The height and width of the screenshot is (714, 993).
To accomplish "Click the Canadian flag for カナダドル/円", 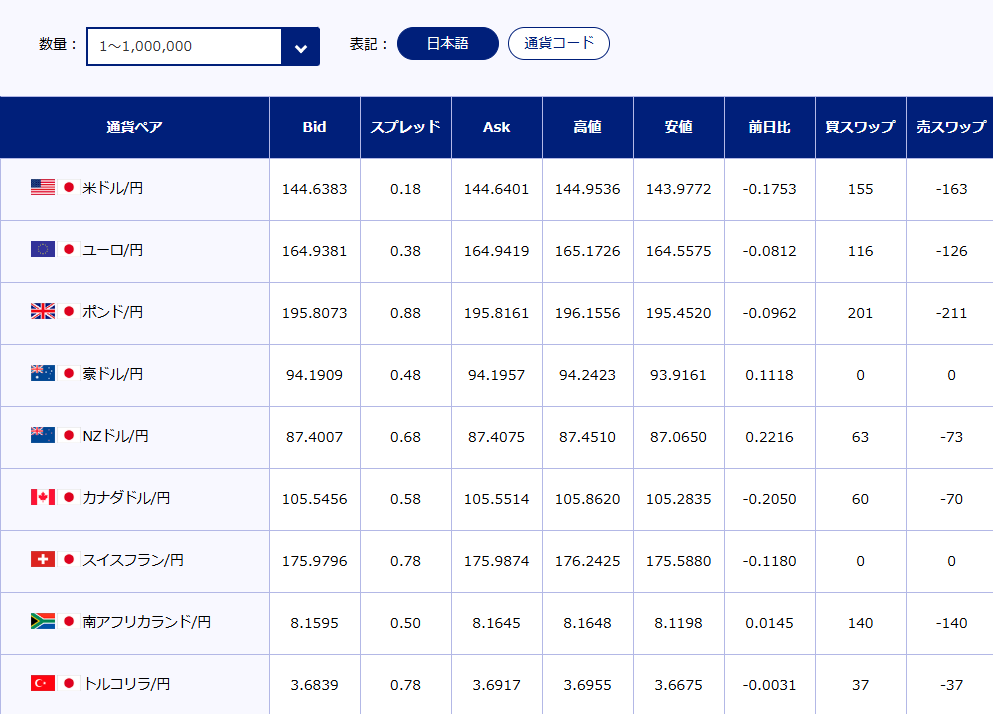I will point(43,497).
